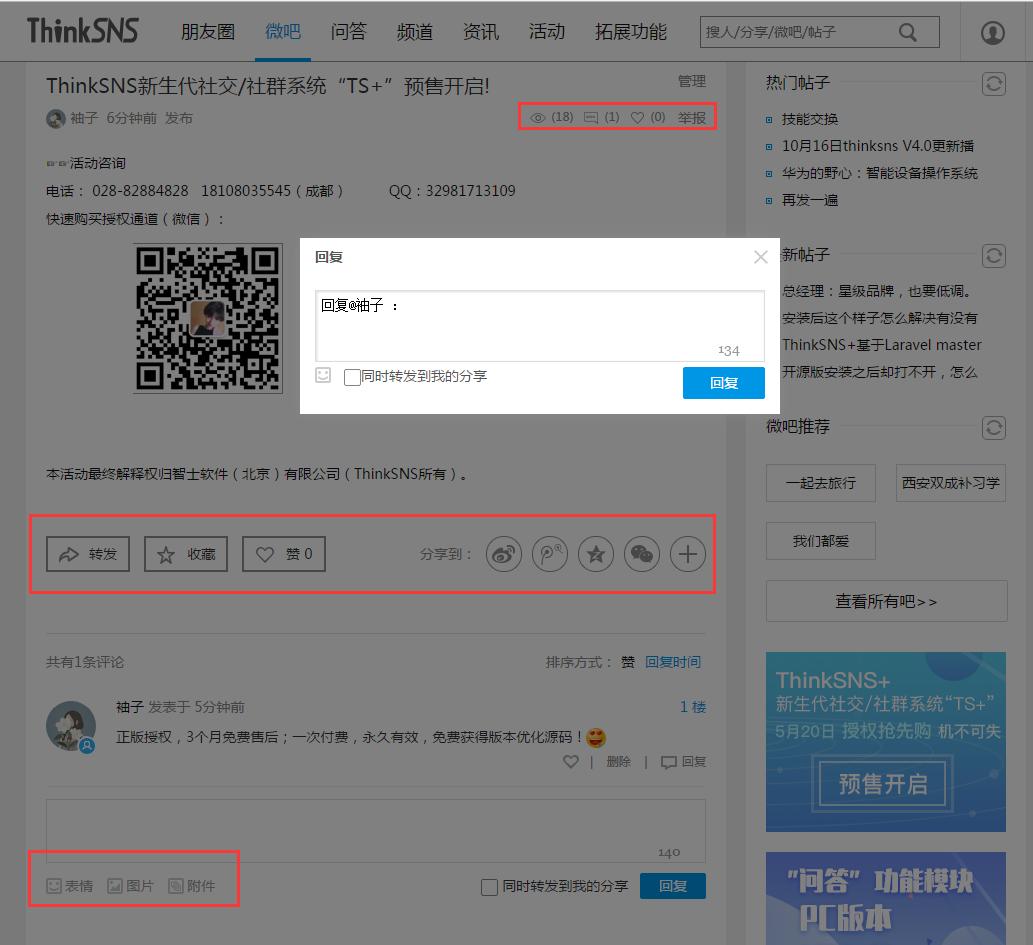Refresh the 新帖子 panel
The height and width of the screenshot is (945, 1033).
pyautogui.click(x=993, y=256)
